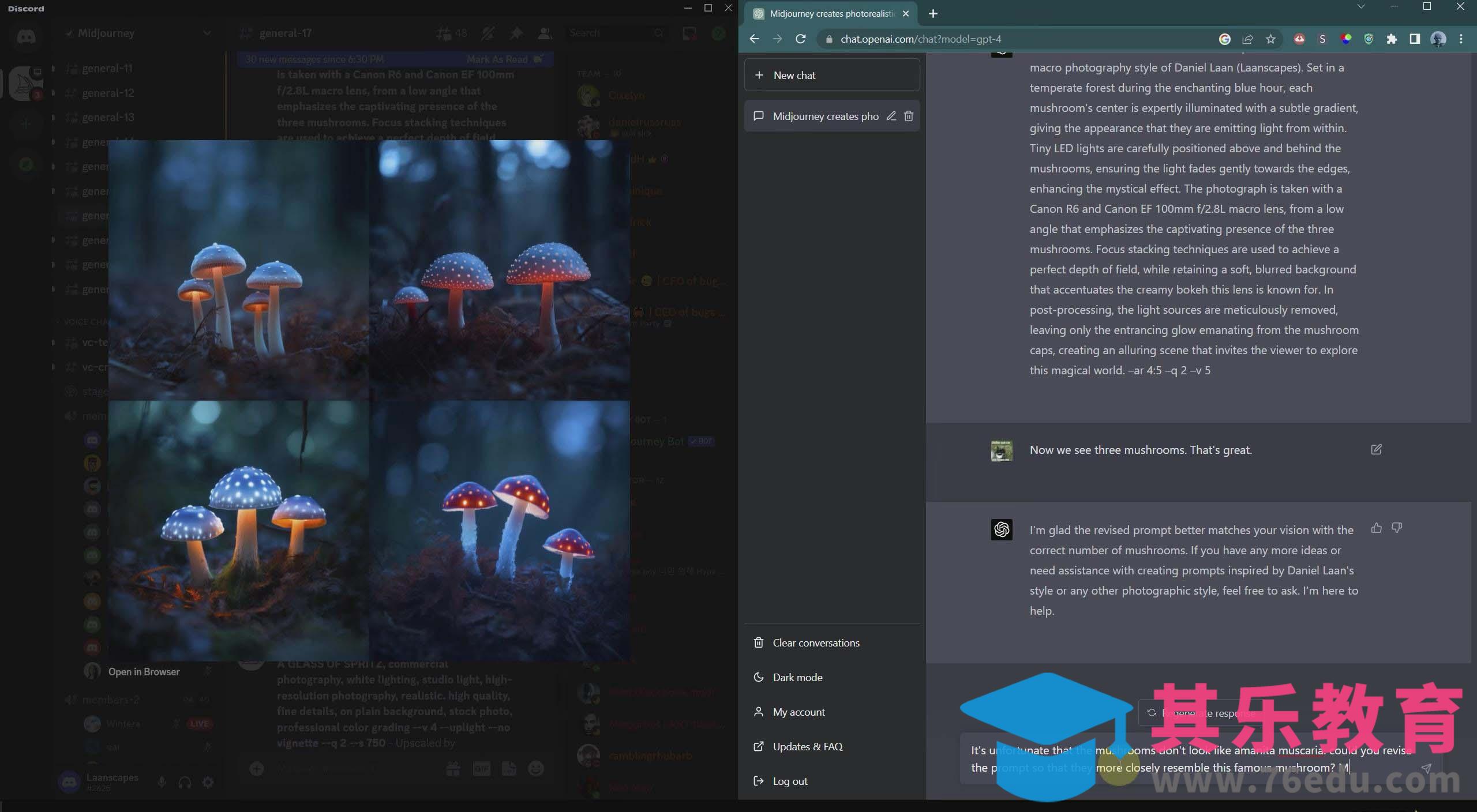Open the Midjourney creates pho conversation
1477x812 pixels.
[x=824, y=116]
